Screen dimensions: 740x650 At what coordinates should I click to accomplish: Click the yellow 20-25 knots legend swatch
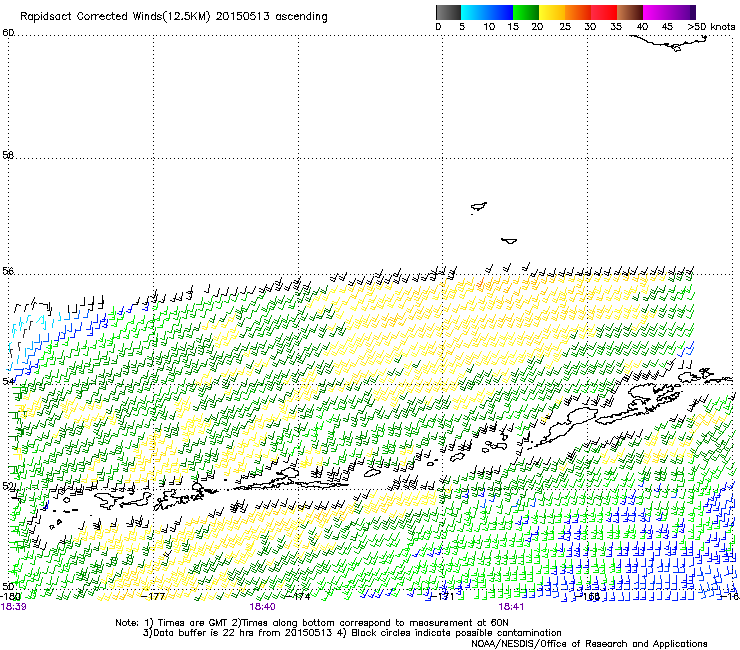pyautogui.click(x=552, y=12)
